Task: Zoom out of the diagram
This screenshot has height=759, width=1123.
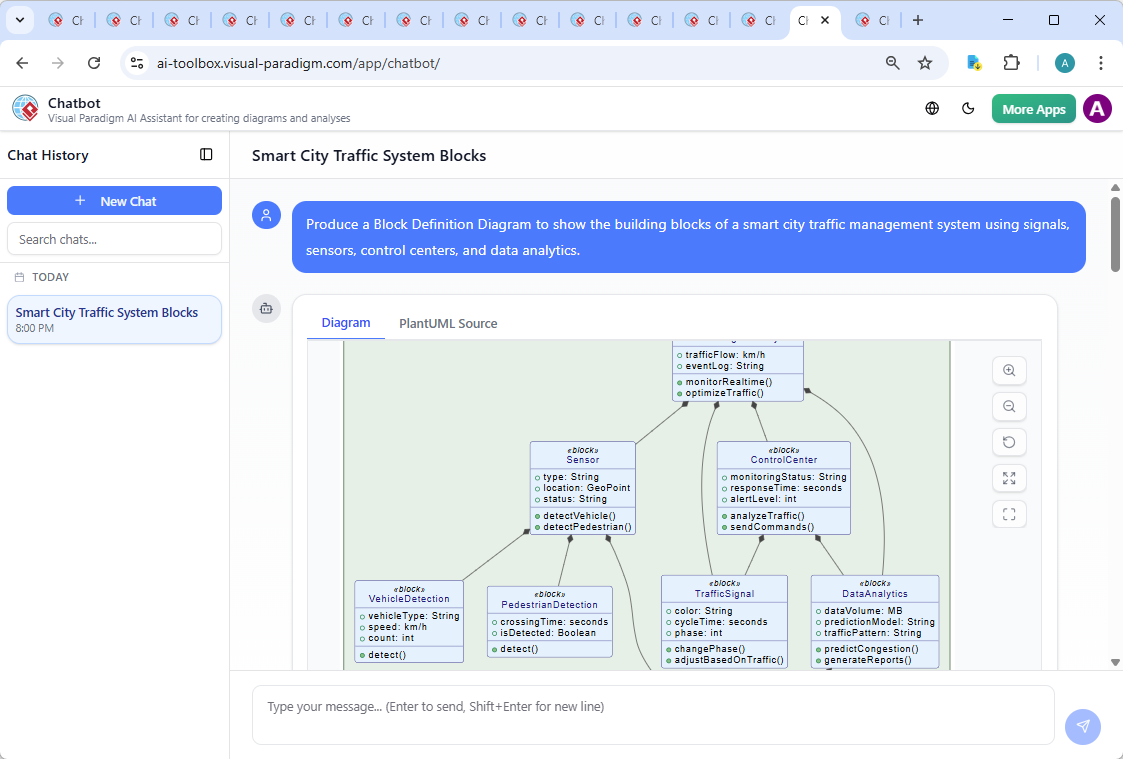Action: pyautogui.click(x=1009, y=406)
